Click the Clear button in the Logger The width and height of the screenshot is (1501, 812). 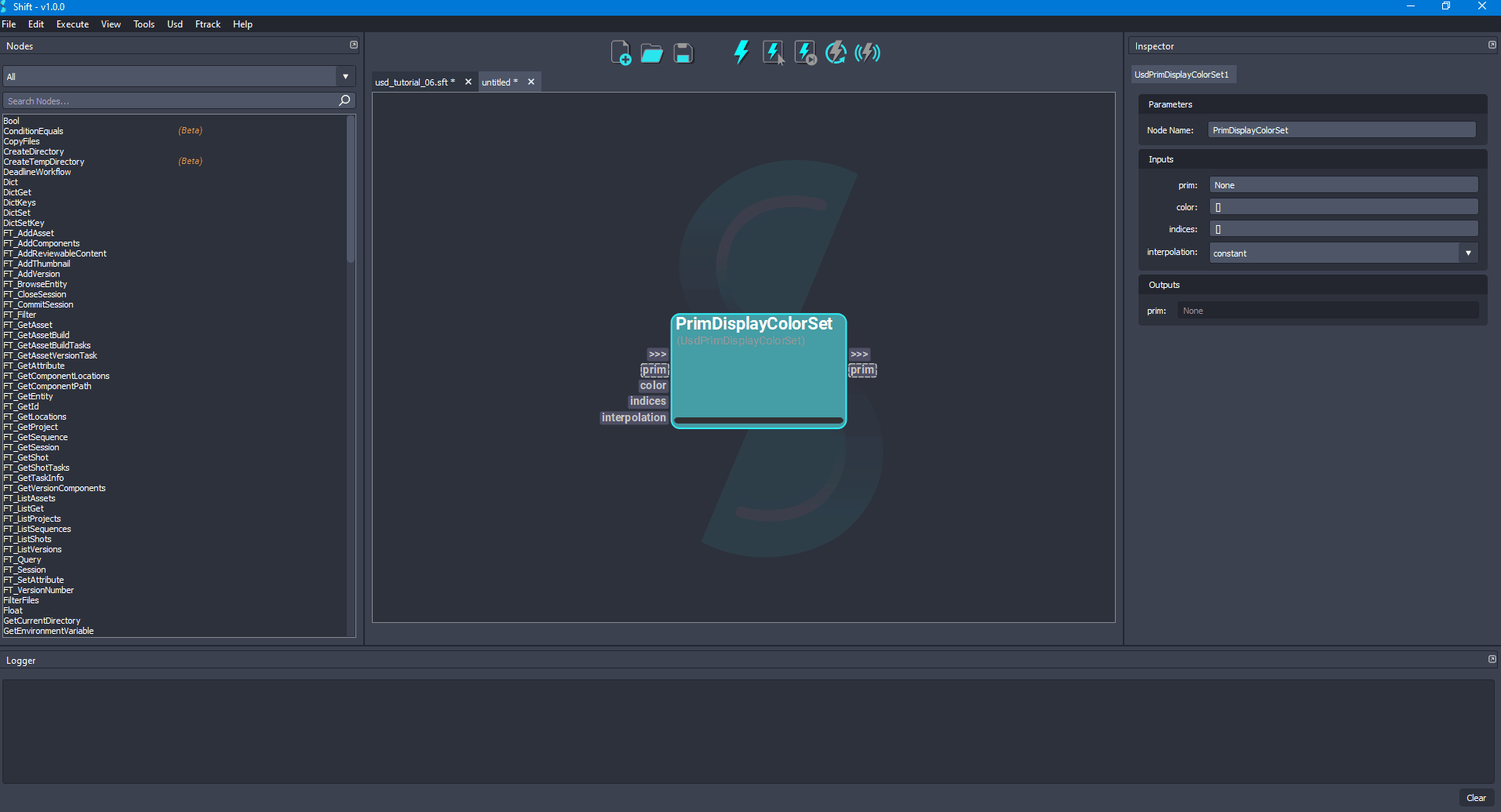click(x=1475, y=797)
